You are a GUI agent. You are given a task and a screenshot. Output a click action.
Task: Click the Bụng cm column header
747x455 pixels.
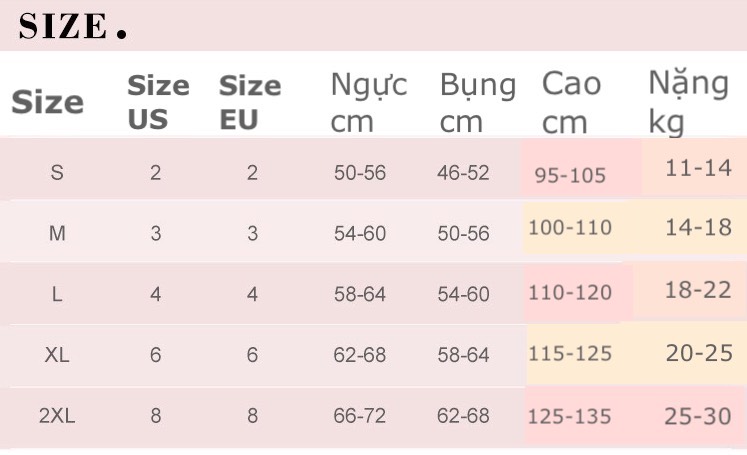[477, 102]
